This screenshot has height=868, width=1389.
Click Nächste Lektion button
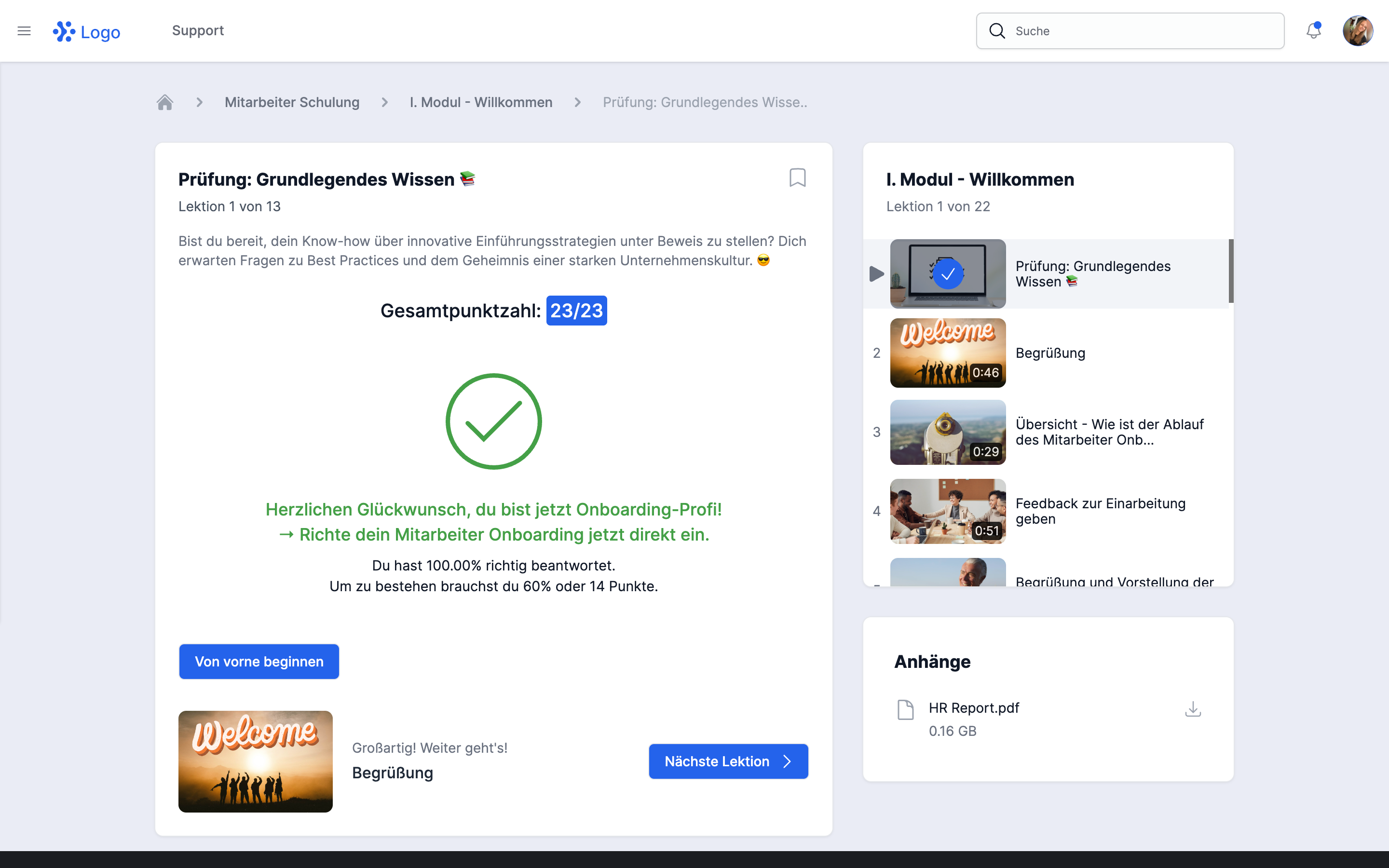(728, 761)
